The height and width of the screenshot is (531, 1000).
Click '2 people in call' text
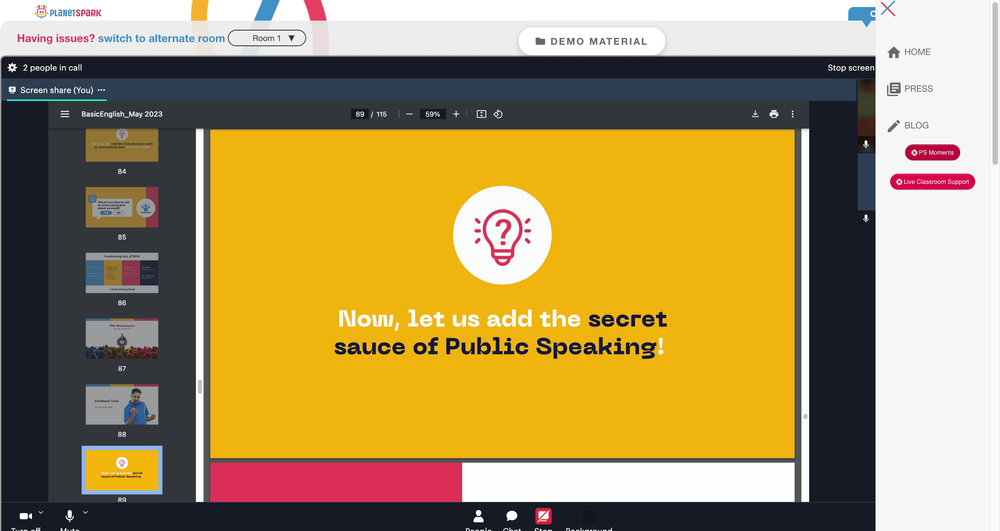click(52, 68)
